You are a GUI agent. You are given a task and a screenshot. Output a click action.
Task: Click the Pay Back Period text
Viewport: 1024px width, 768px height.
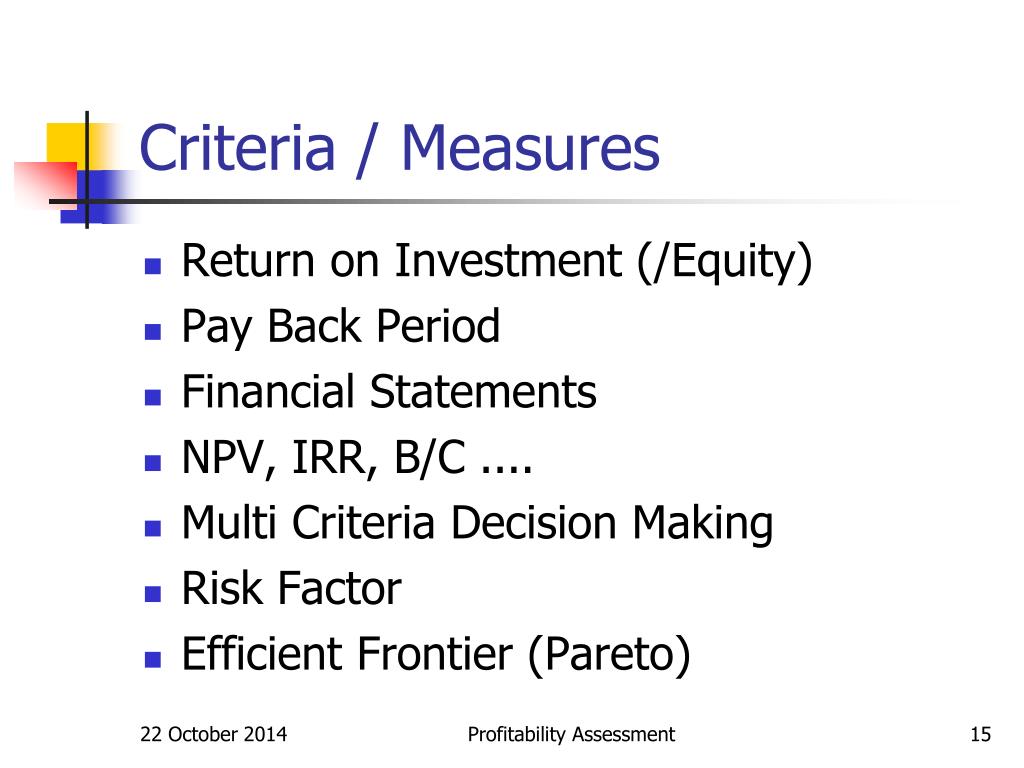(341, 327)
